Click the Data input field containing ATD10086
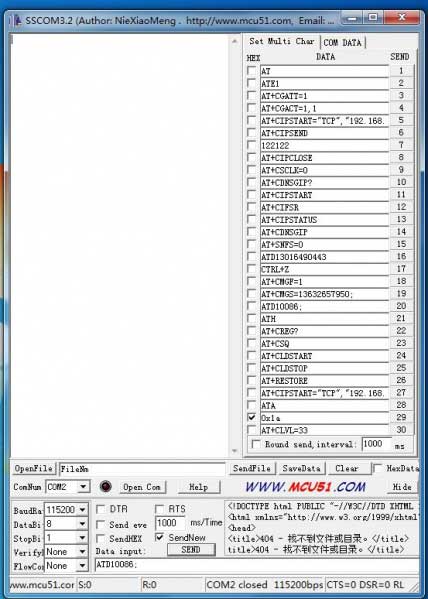 [x=256, y=565]
